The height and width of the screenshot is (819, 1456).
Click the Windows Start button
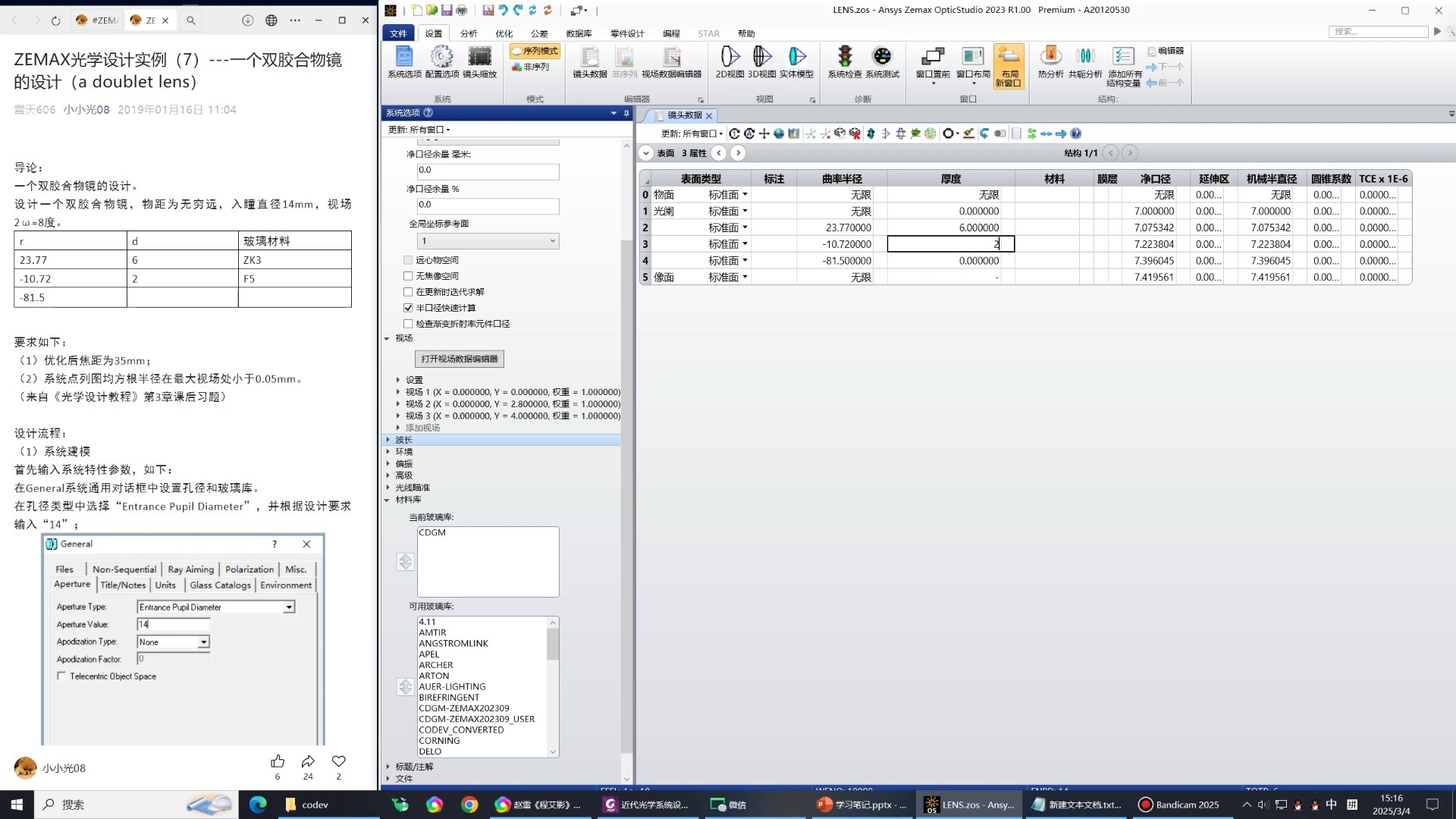(17, 805)
